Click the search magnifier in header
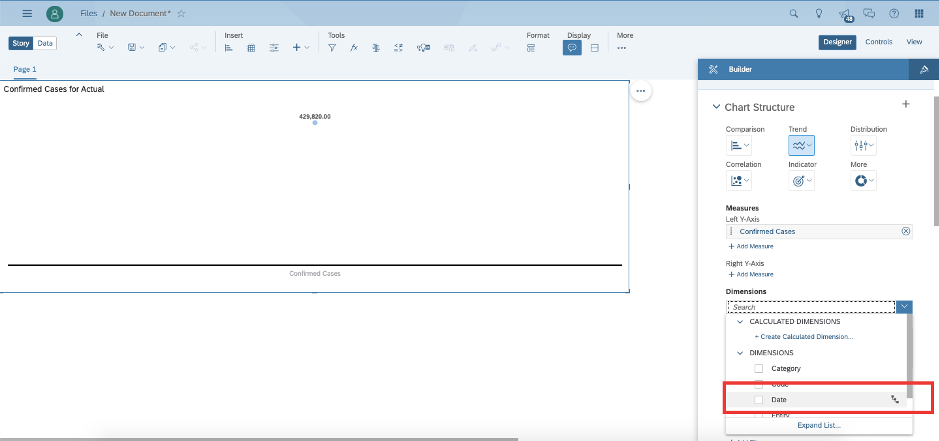 [x=793, y=13]
